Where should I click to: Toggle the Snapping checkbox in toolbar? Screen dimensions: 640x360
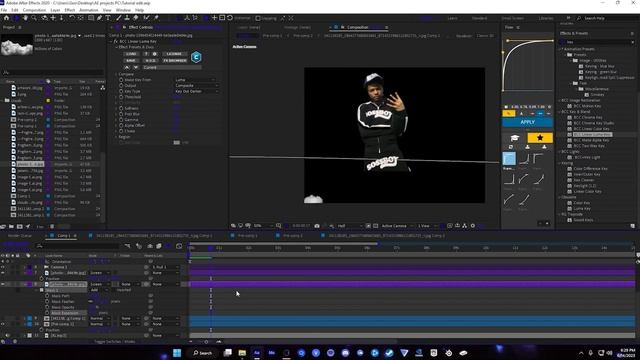pyautogui.click(x=258, y=18)
